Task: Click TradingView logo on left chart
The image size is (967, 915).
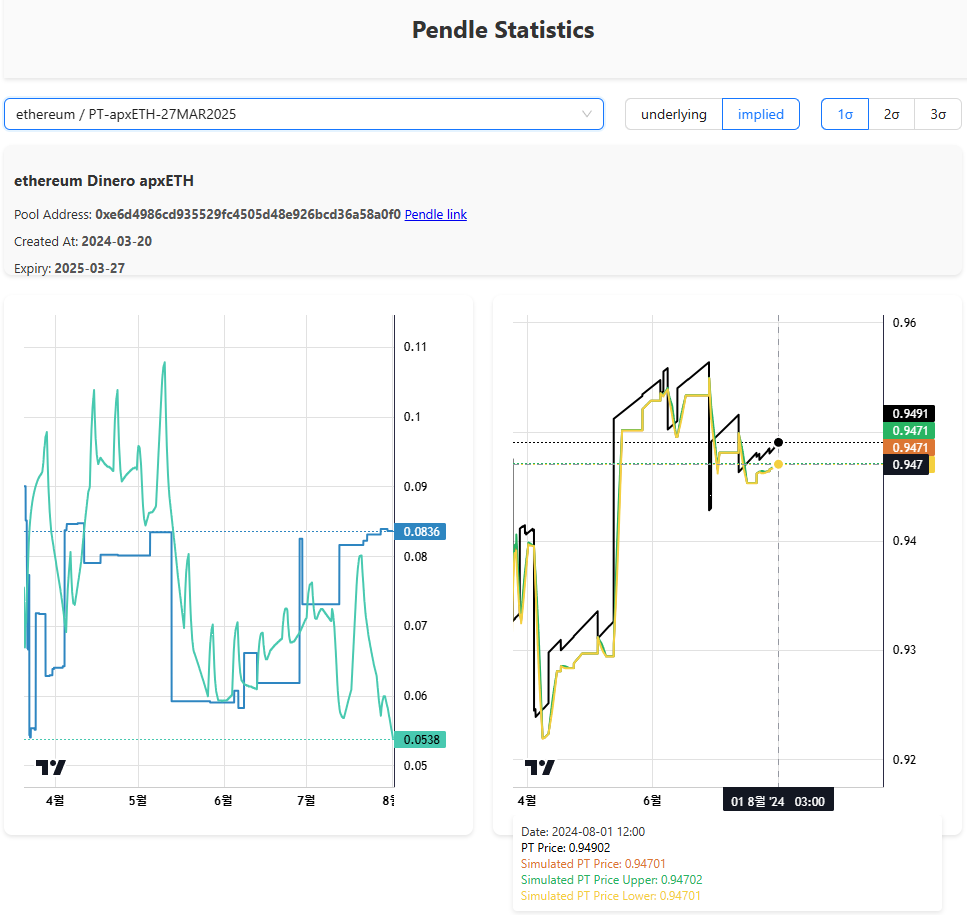Action: (x=51, y=767)
